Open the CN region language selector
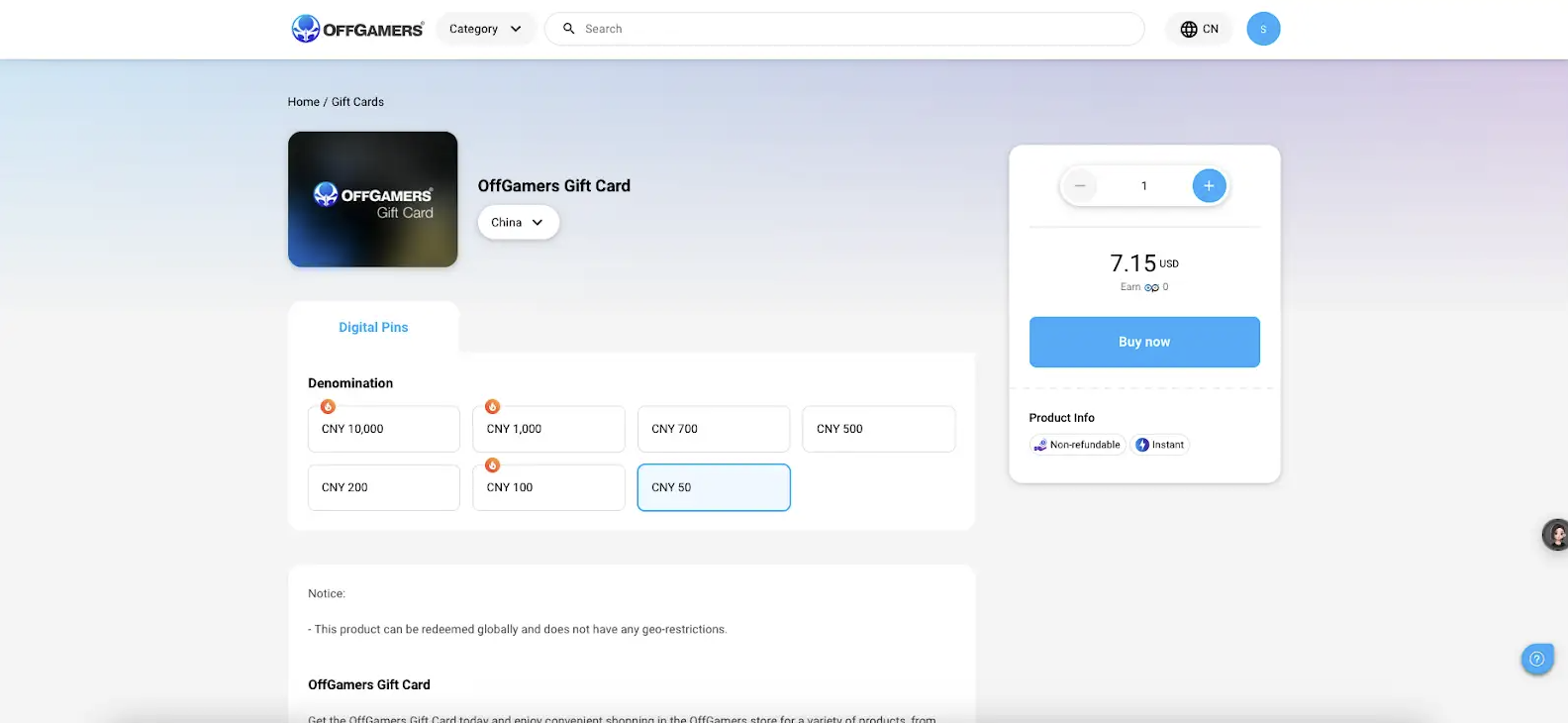Viewport: 1568px width, 723px height. point(1199,29)
